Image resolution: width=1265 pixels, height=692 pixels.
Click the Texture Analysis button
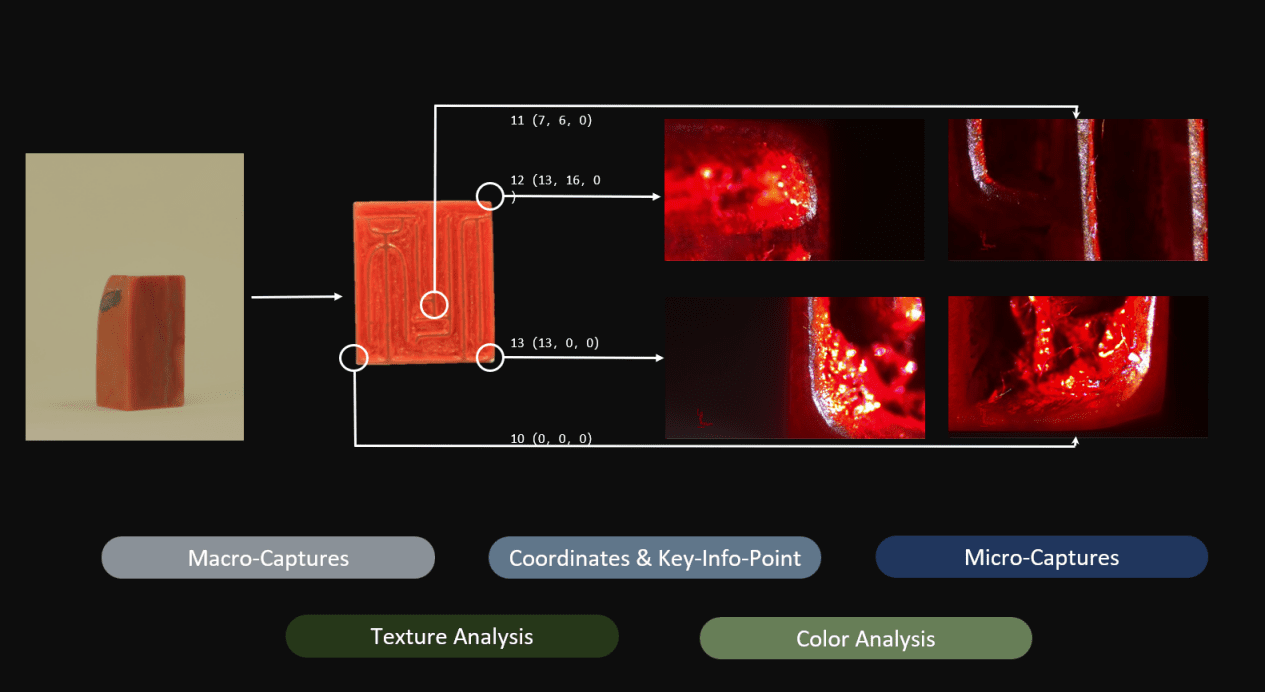click(452, 636)
